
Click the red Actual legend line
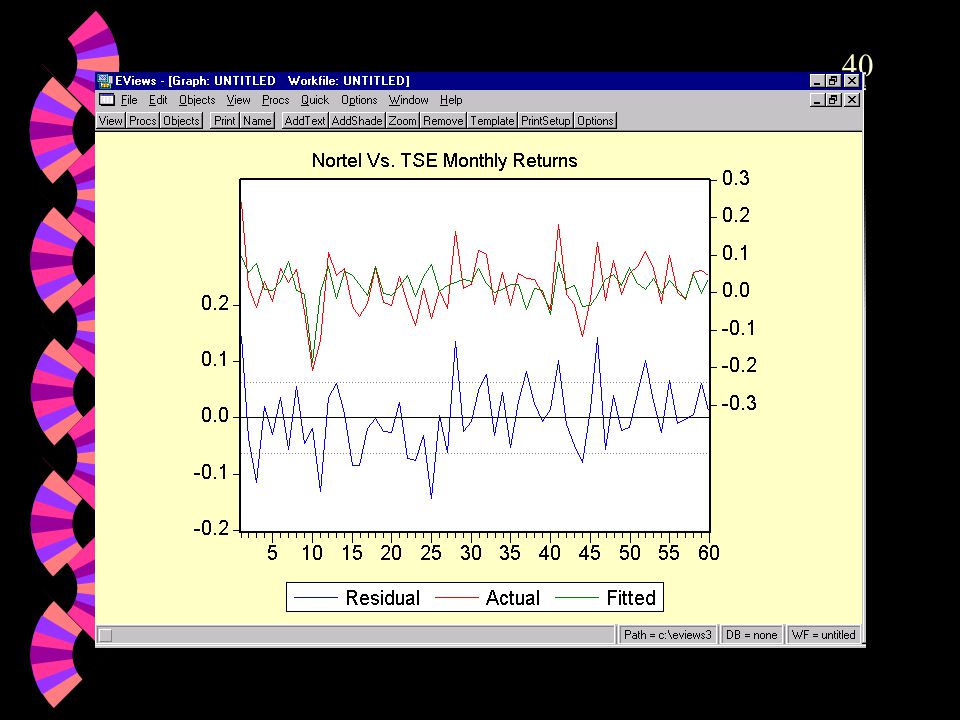click(456, 598)
